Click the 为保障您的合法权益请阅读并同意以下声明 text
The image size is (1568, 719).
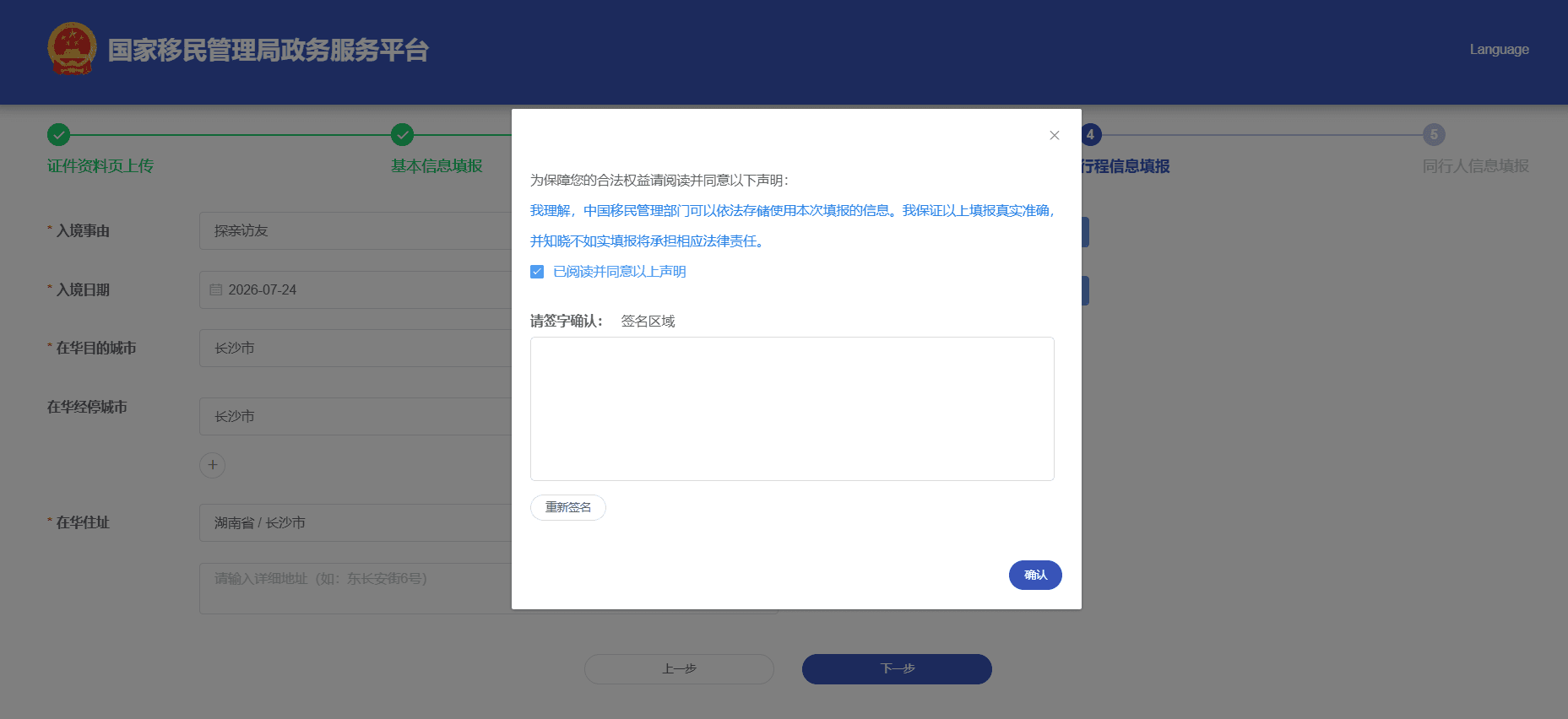pyautogui.click(x=659, y=180)
